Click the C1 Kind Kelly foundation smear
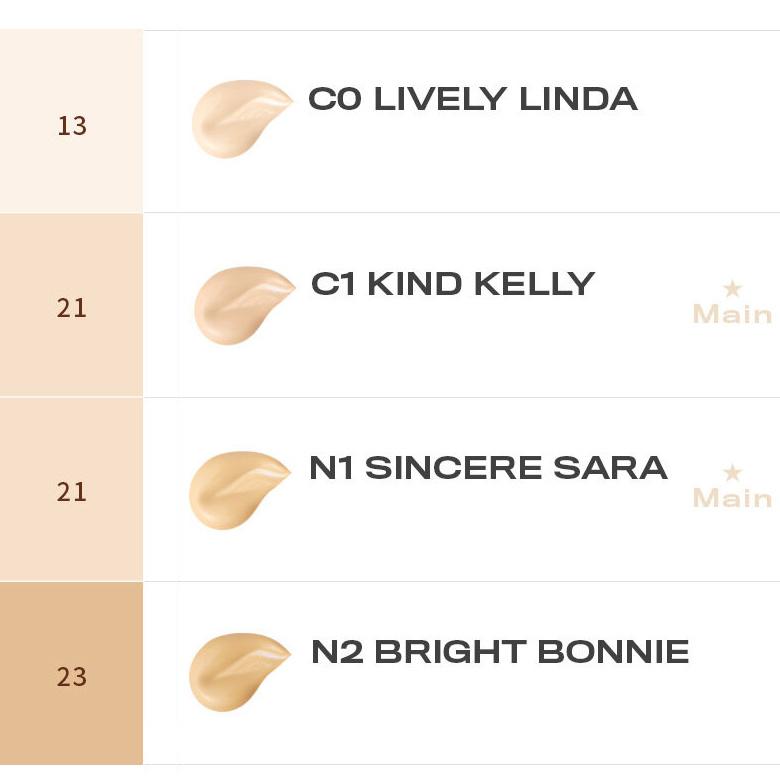The height and width of the screenshot is (780, 780). point(240,304)
